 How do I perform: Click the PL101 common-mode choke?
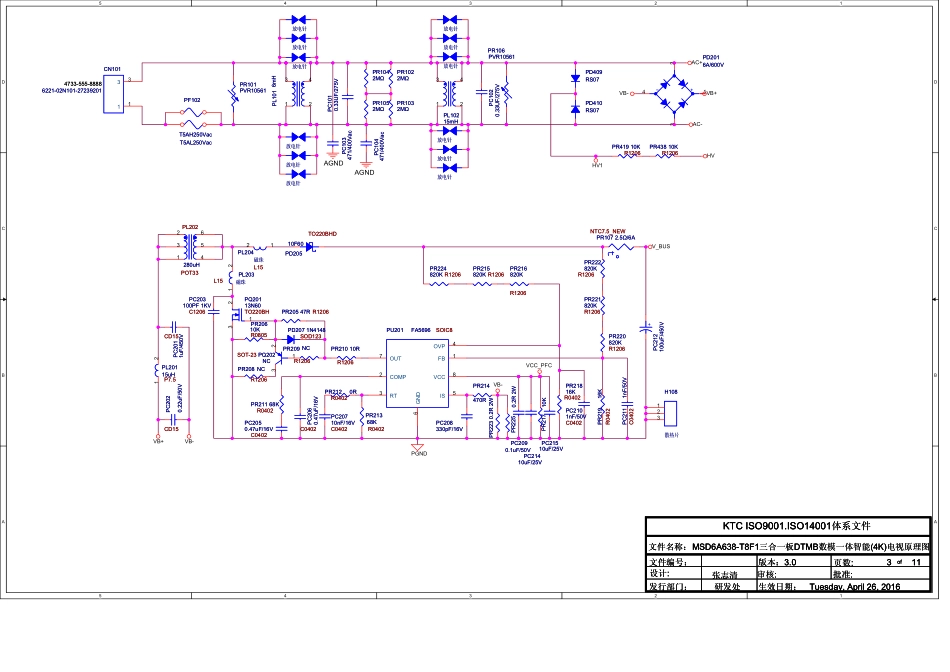(294, 93)
